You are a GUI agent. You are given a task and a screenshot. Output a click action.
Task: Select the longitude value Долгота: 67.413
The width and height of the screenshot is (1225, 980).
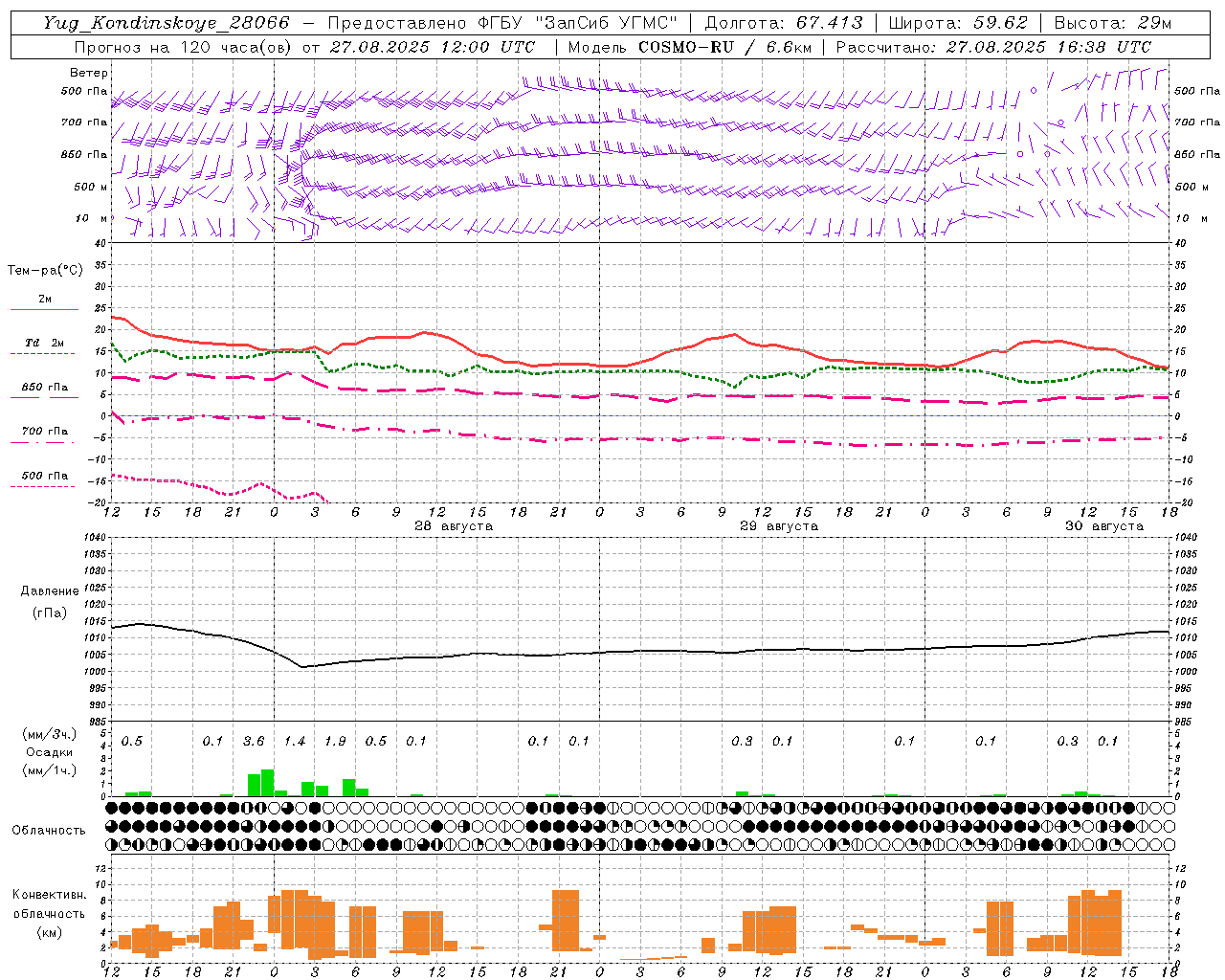pyautogui.click(x=784, y=23)
